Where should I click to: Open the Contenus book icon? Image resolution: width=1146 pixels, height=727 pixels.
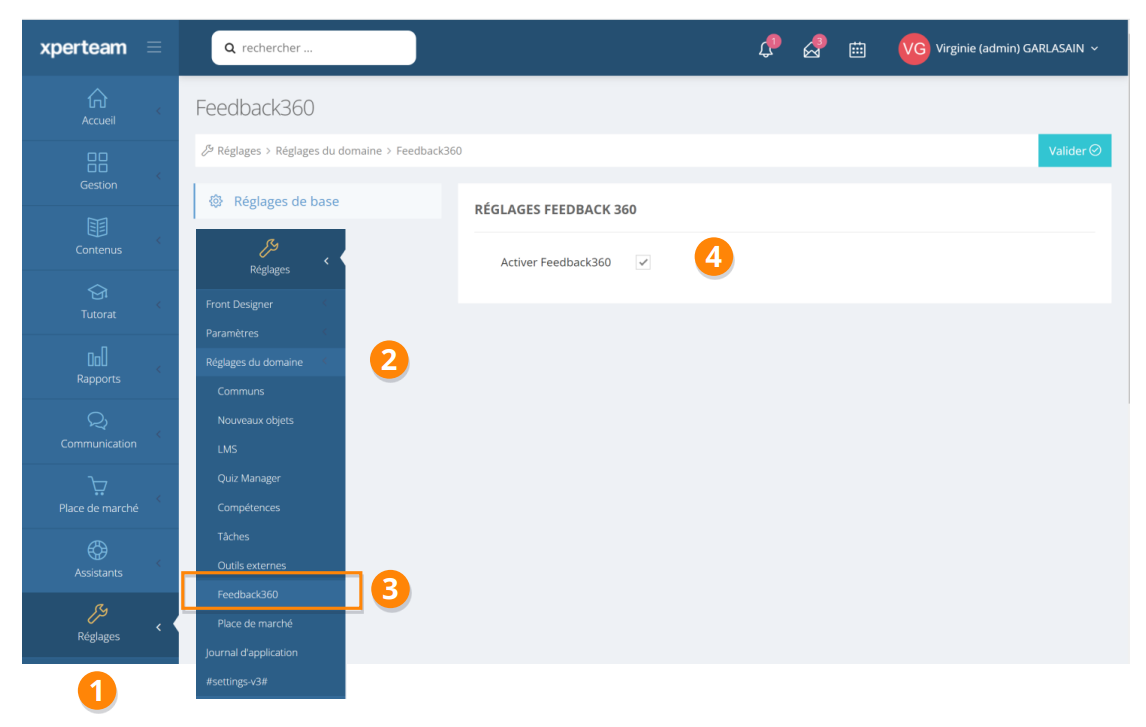coord(98,228)
